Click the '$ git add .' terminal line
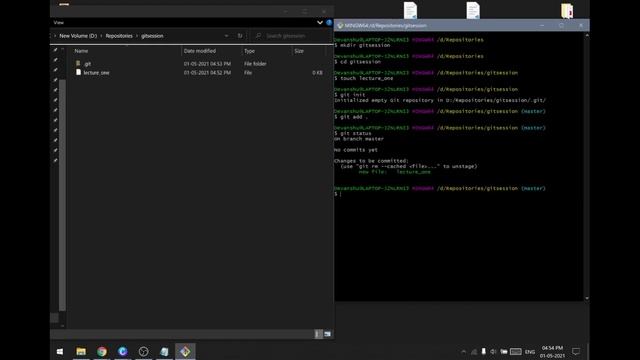This screenshot has width=640, height=360. (x=351, y=117)
